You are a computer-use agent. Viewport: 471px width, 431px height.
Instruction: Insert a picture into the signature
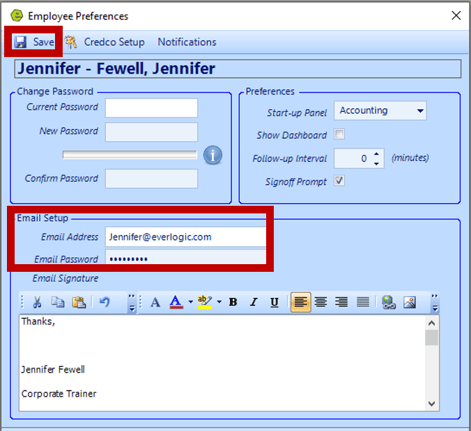coord(410,302)
